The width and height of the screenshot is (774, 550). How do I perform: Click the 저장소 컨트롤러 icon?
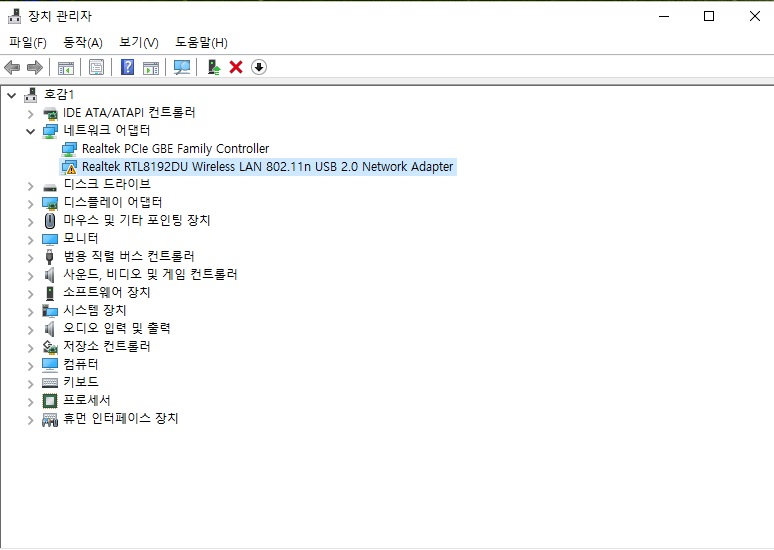point(50,347)
